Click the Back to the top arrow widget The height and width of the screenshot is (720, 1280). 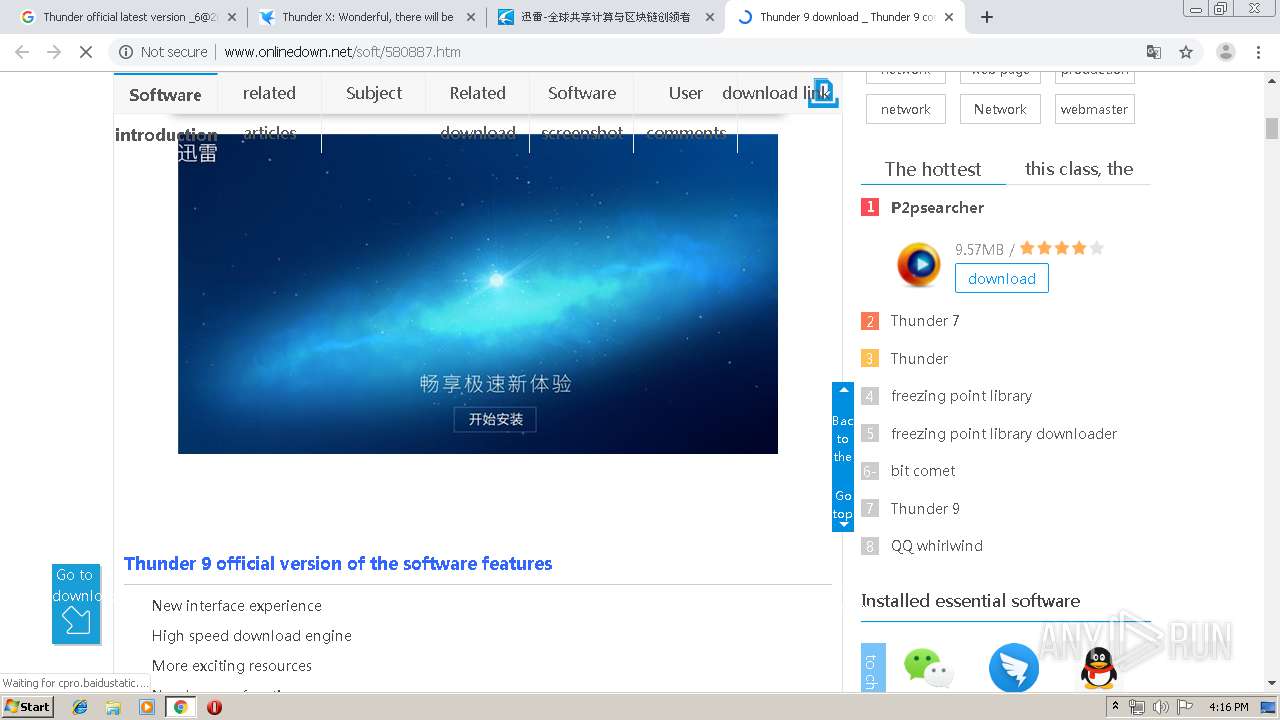(843, 456)
